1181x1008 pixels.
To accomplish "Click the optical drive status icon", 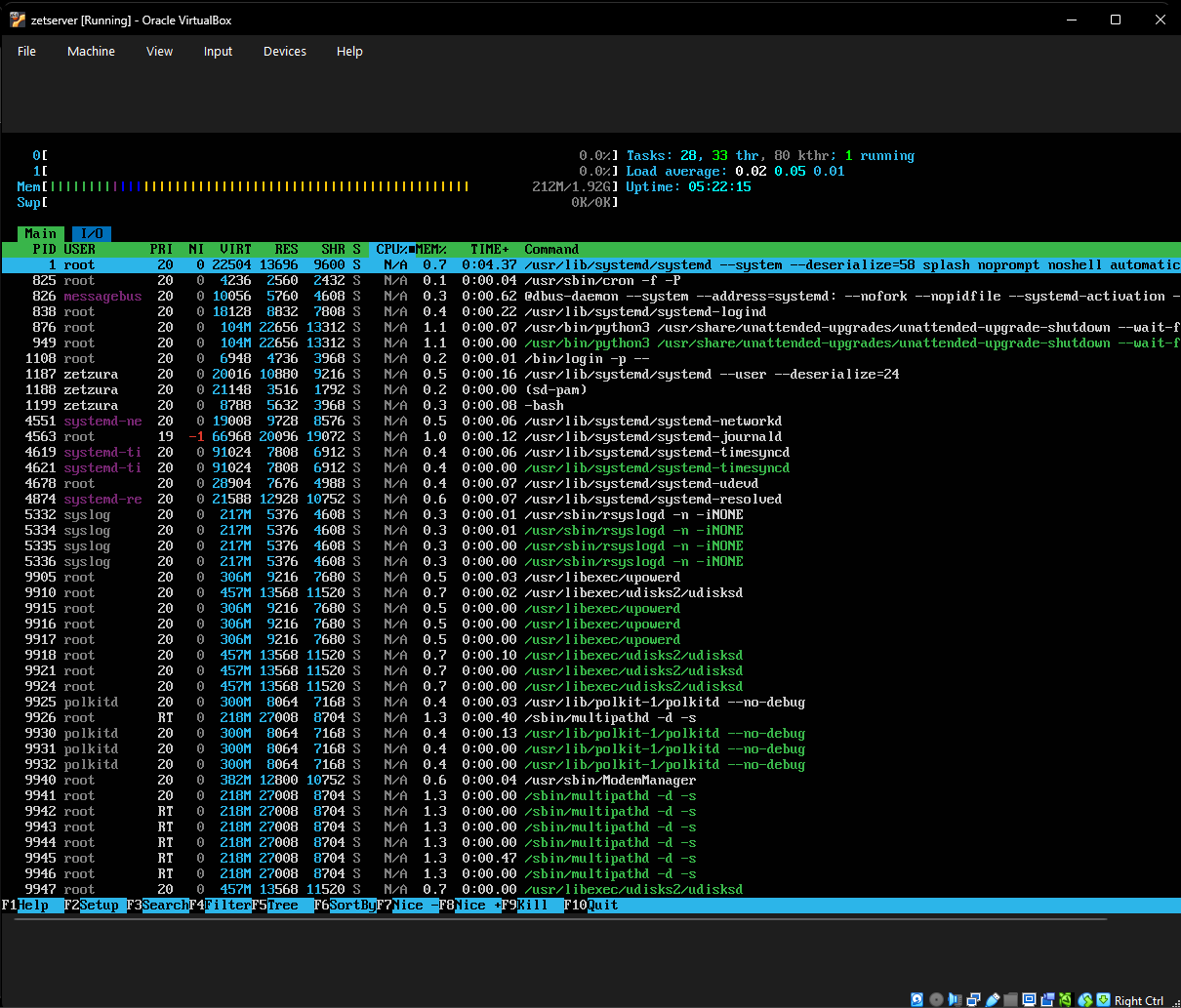I will pyautogui.click(x=936, y=999).
